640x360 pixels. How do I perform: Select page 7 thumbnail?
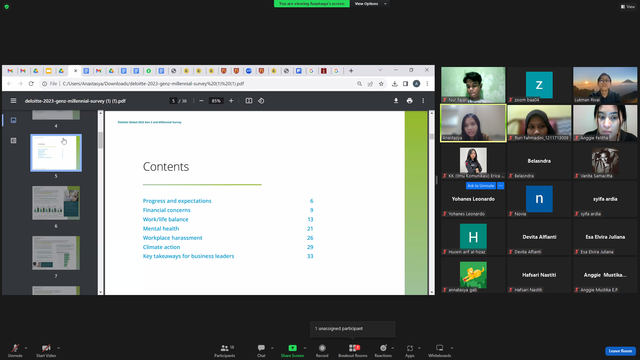(56, 253)
